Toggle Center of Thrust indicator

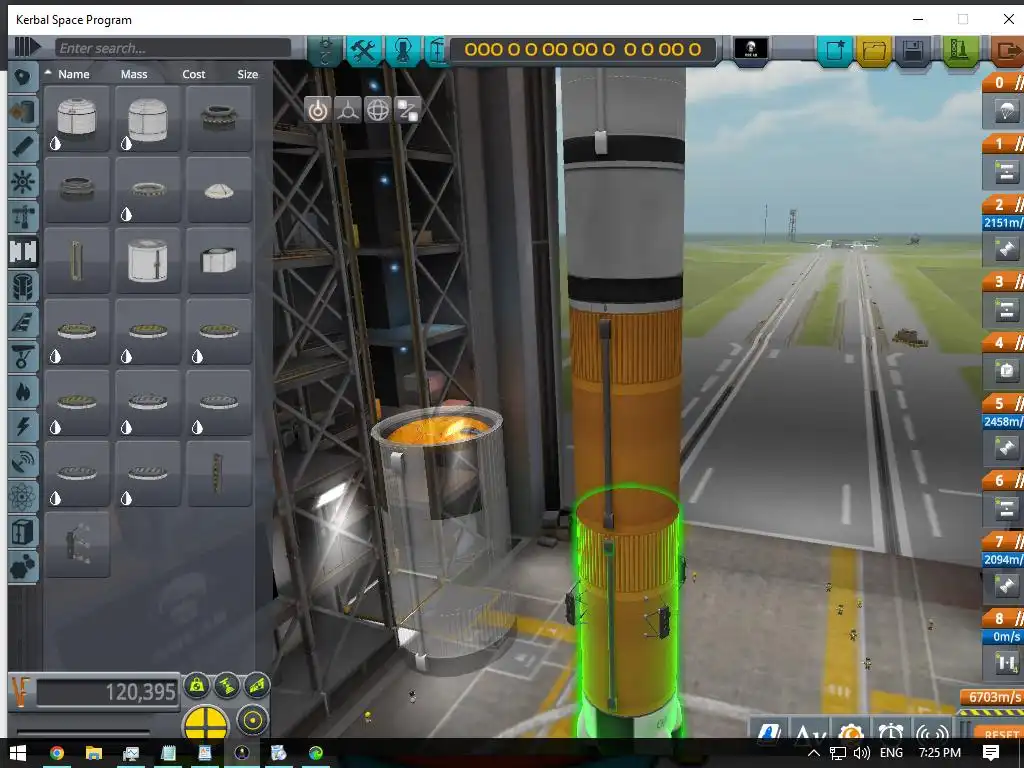coord(227,686)
